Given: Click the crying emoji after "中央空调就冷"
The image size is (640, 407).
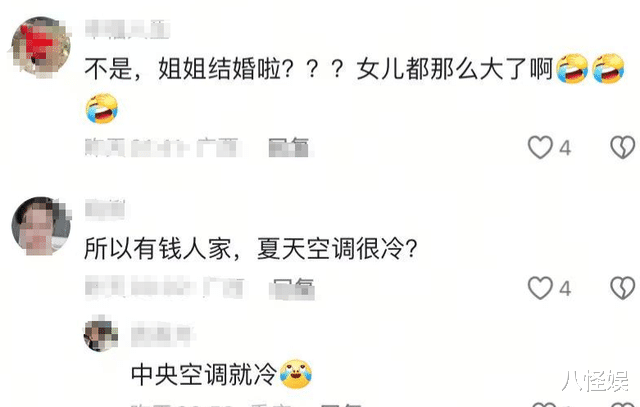Looking at the screenshot, I should 296,374.
